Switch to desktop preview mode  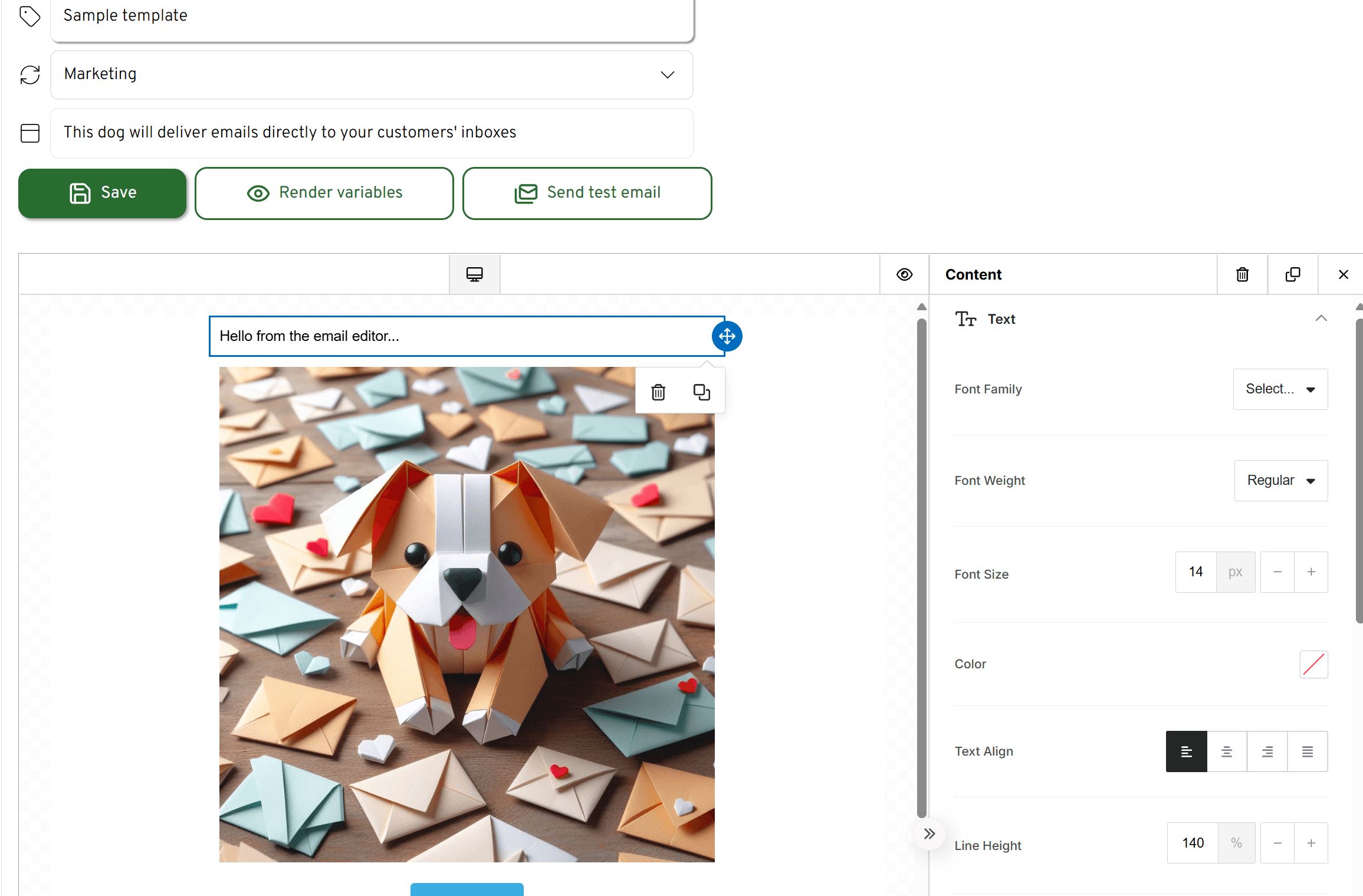474,274
